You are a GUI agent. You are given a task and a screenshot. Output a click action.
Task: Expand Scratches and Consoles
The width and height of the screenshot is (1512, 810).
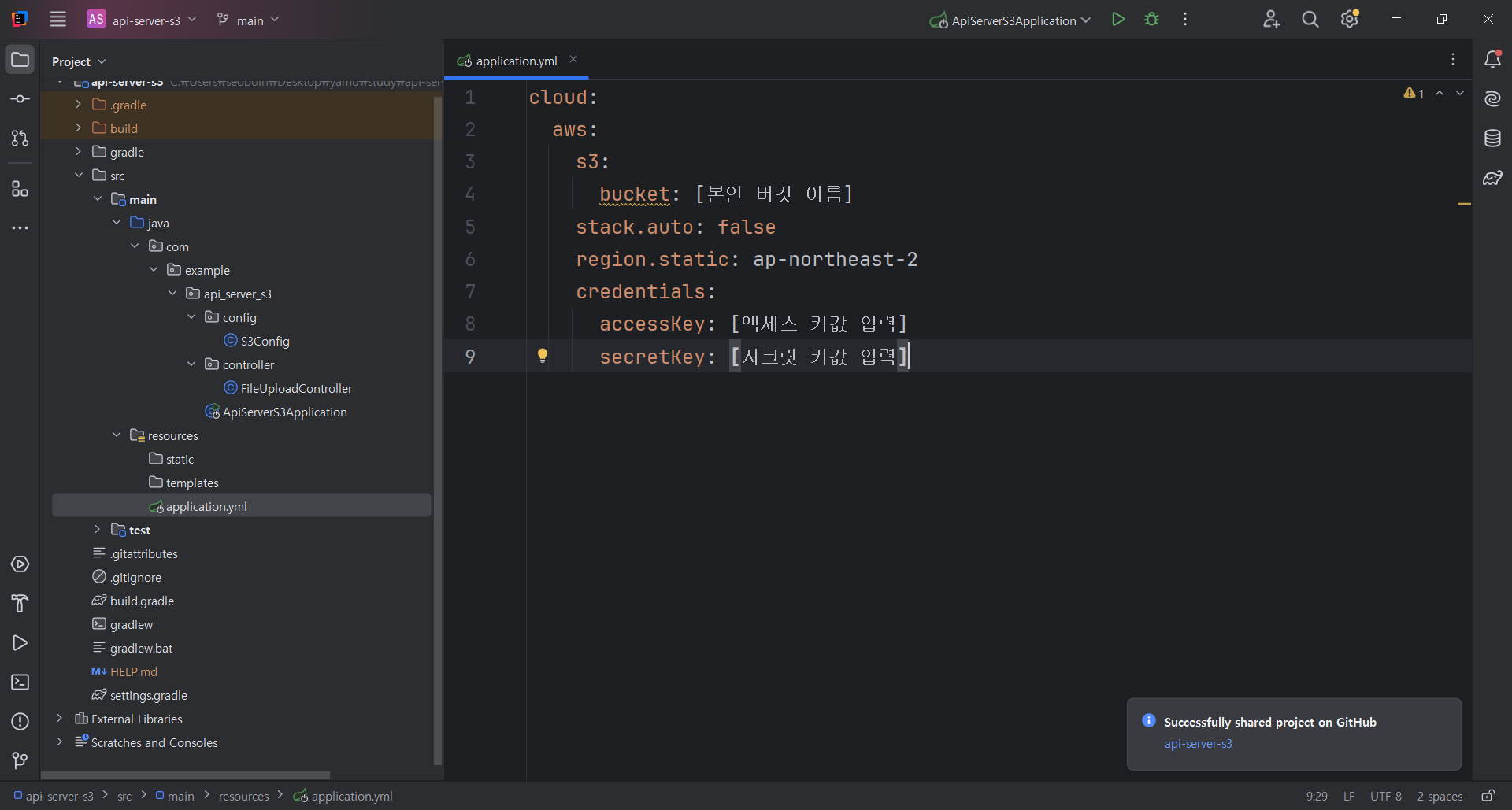59,742
